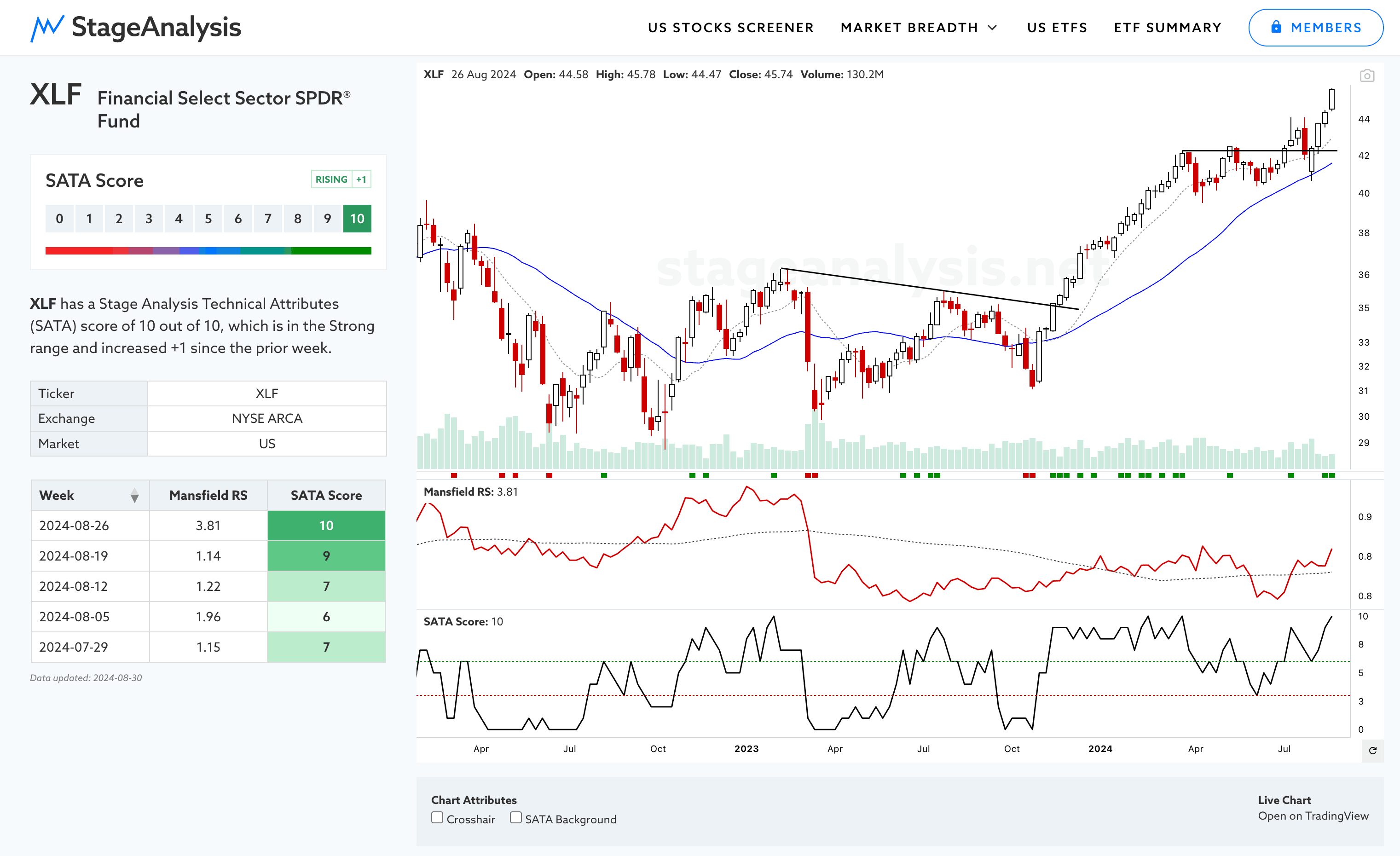Click Mansfield RS value 3.81 in table

click(208, 526)
